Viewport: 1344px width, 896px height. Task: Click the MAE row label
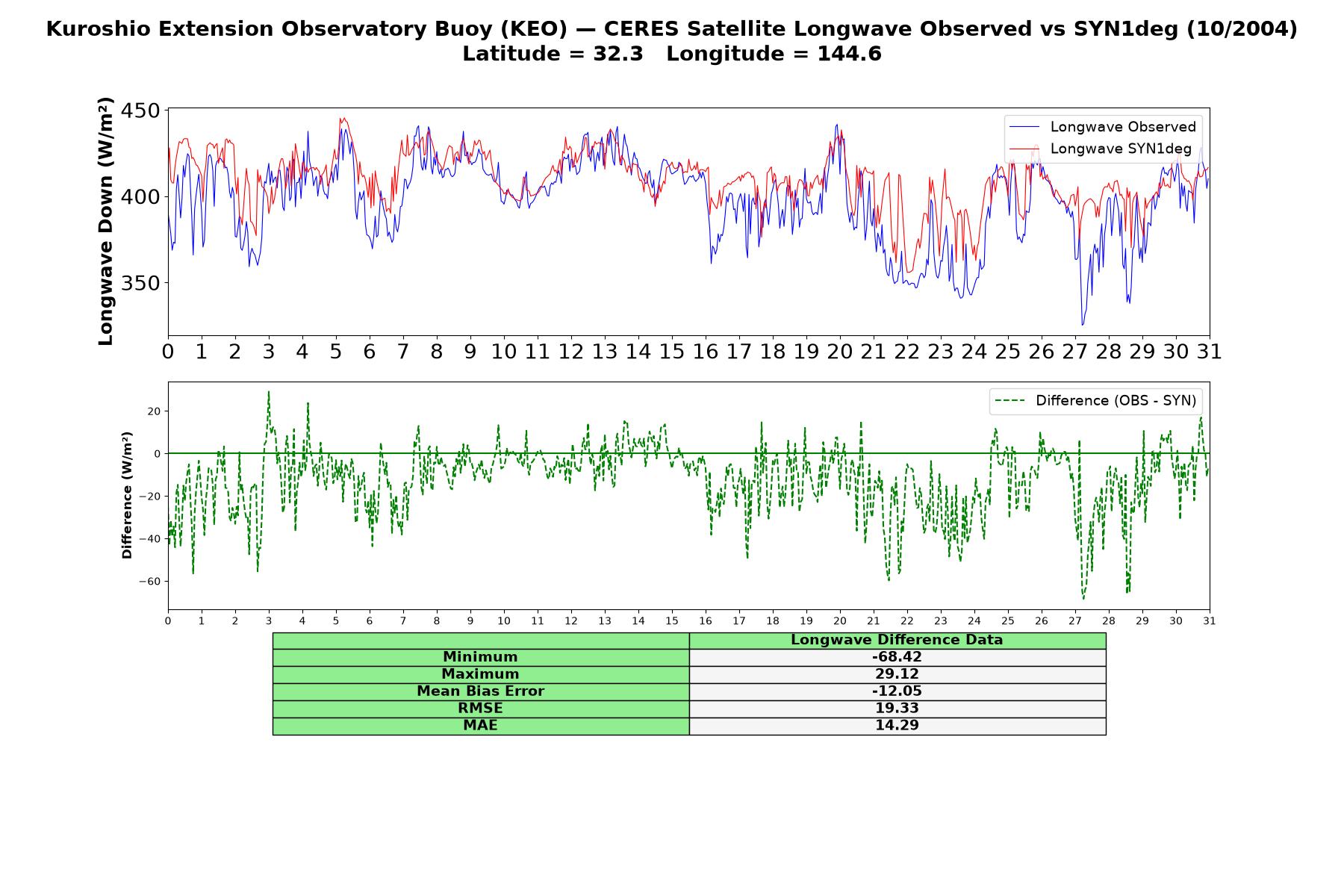(x=480, y=726)
